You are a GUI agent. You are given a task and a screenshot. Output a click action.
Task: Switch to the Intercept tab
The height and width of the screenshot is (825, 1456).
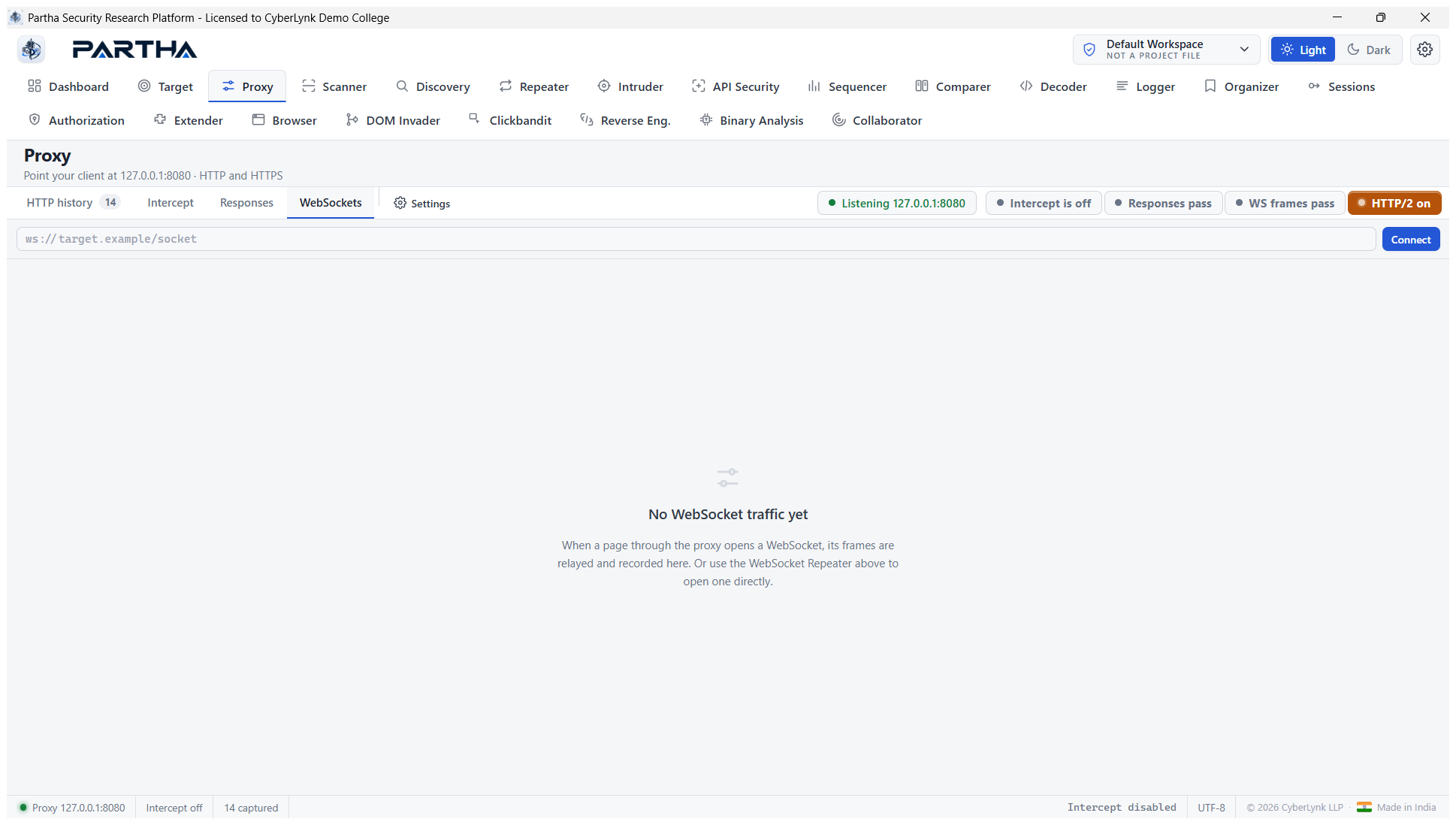point(171,203)
